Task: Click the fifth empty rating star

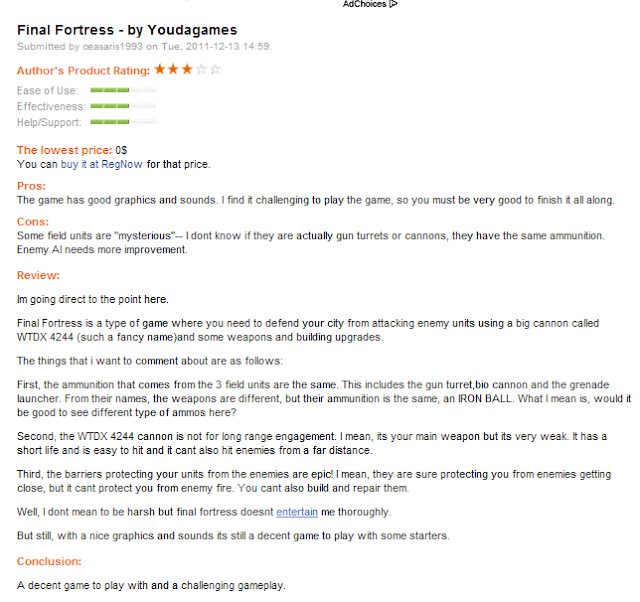Action: (x=215, y=69)
